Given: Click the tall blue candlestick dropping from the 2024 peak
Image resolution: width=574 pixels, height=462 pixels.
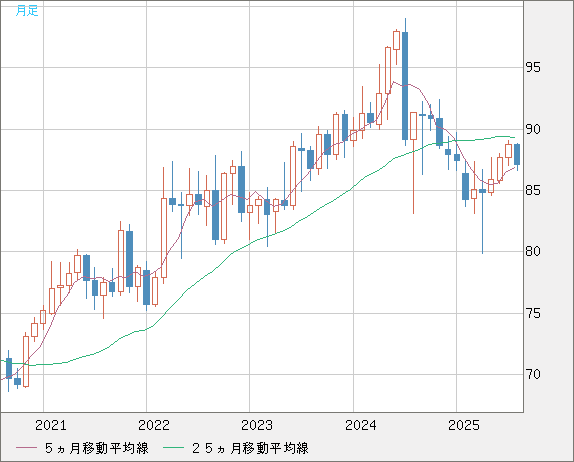Looking at the screenshot, I should [x=405, y=86].
